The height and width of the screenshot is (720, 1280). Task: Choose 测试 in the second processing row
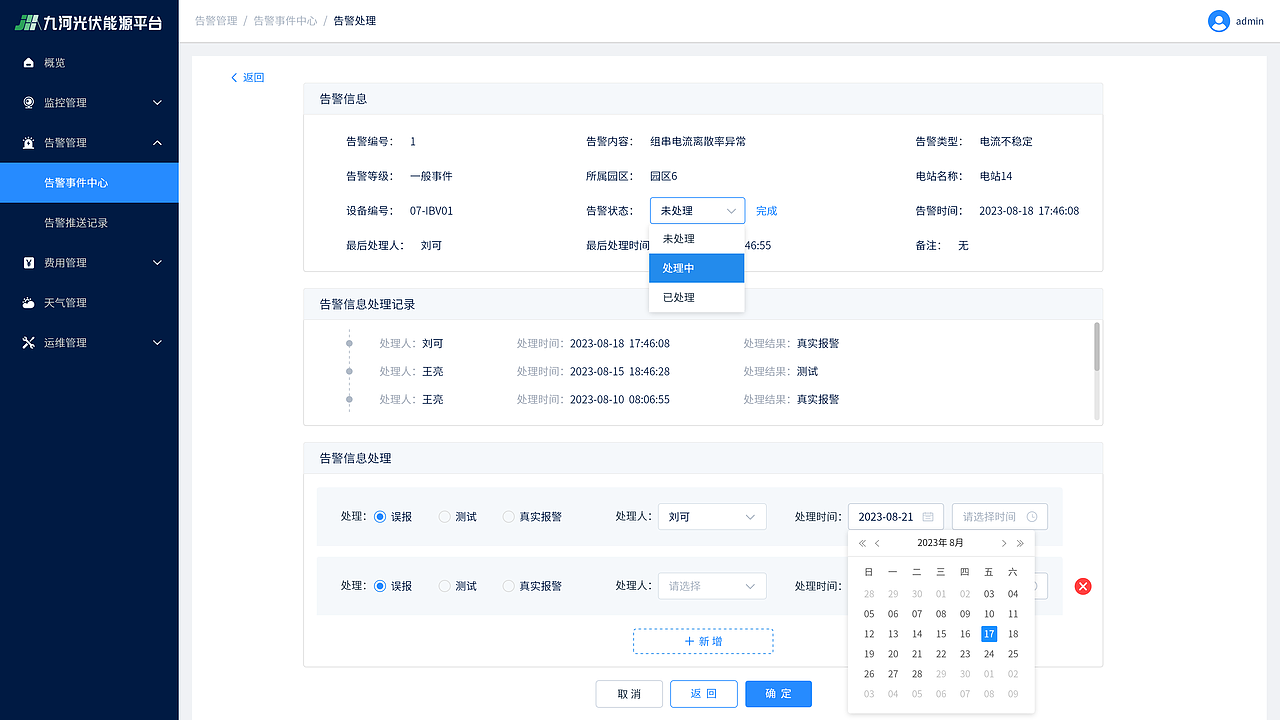(x=443, y=586)
